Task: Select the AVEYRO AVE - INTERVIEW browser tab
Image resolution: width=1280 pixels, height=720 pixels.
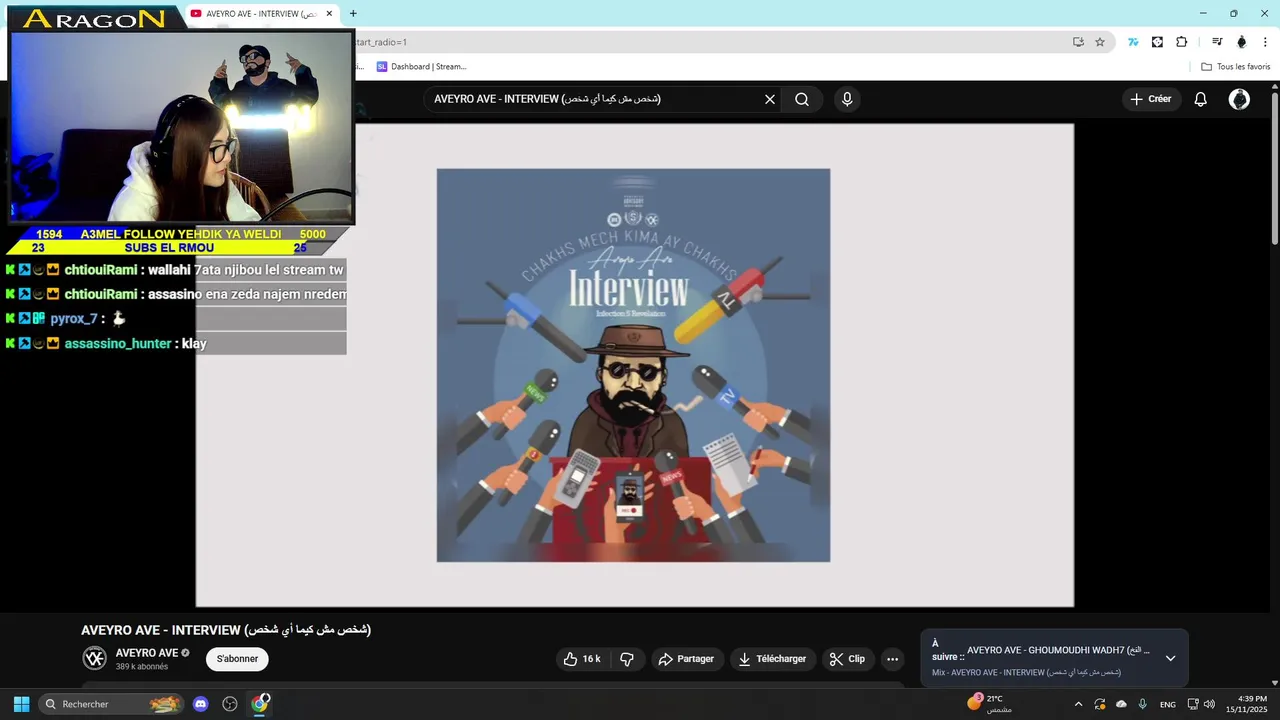Action: [258, 14]
